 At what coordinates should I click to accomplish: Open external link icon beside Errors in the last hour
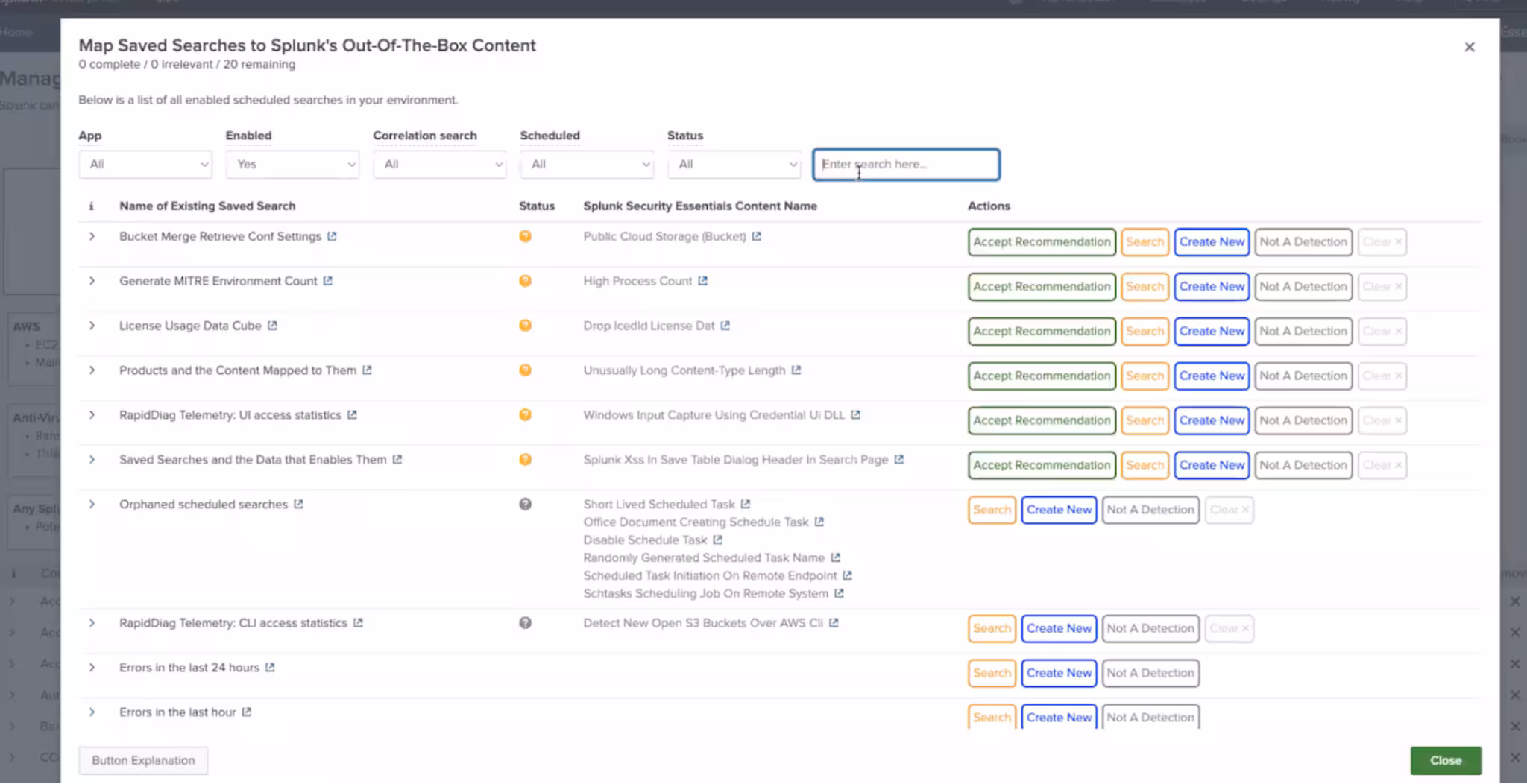tap(247, 712)
